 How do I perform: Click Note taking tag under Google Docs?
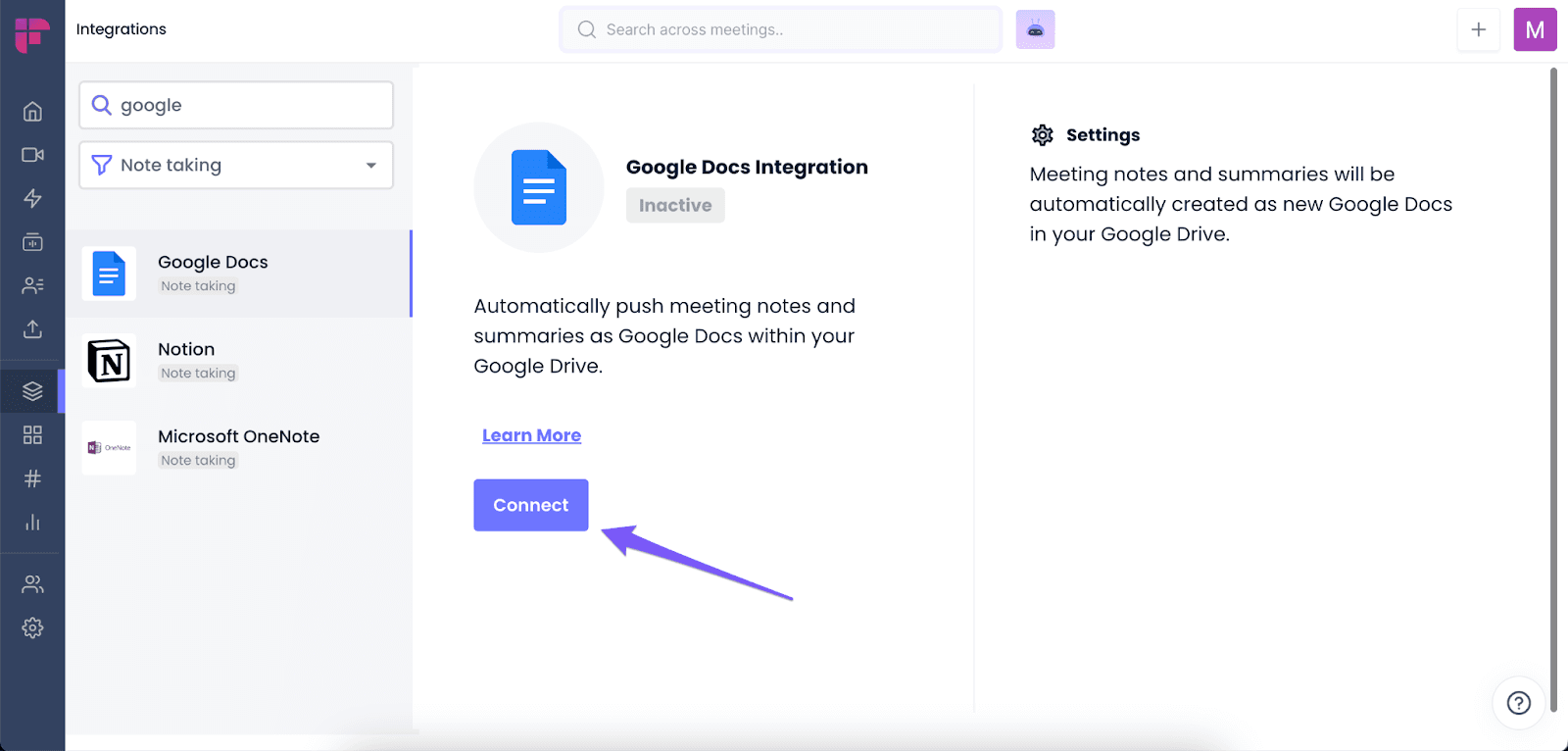click(198, 286)
